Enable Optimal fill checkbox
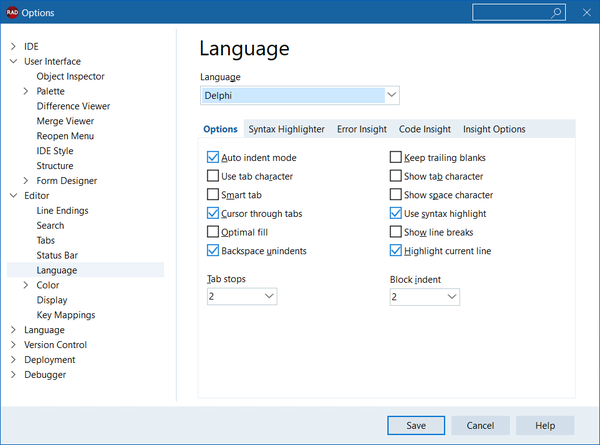600x445 pixels. (x=213, y=232)
